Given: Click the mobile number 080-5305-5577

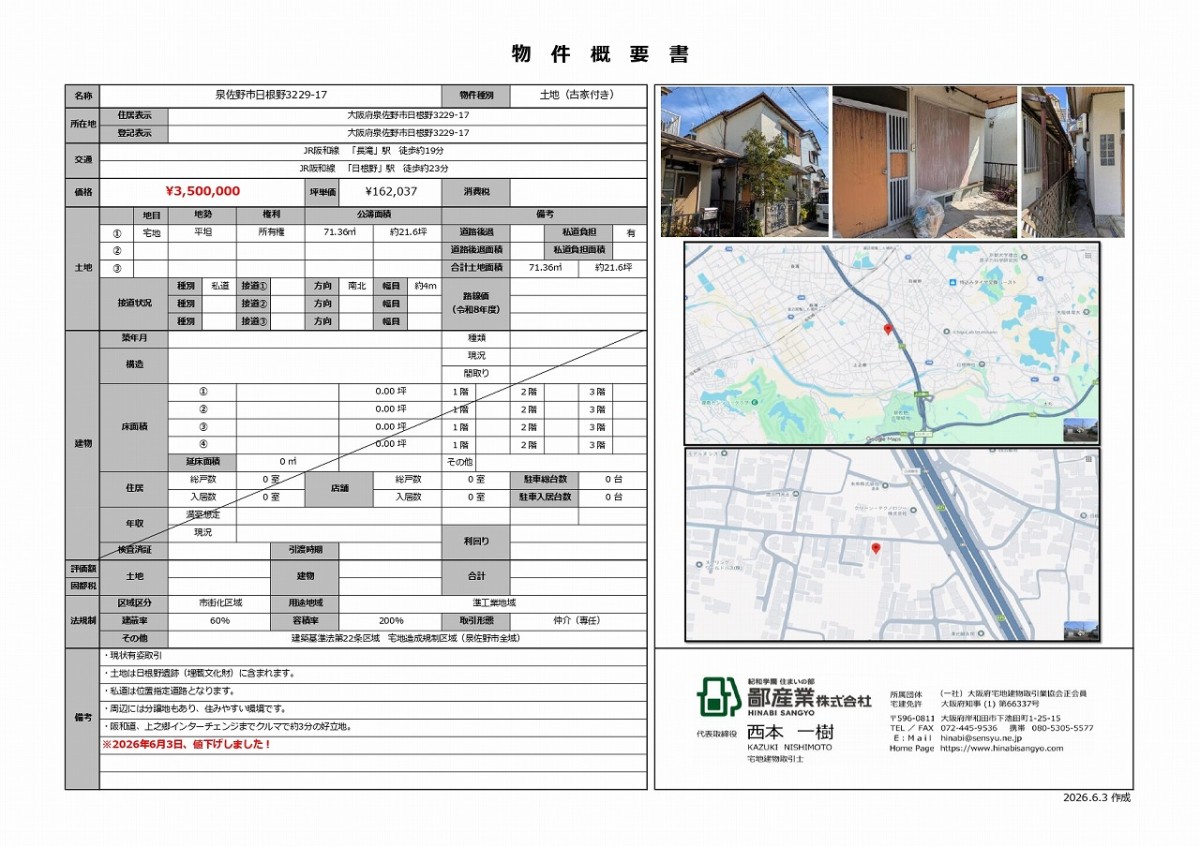Looking at the screenshot, I should point(1064,728).
